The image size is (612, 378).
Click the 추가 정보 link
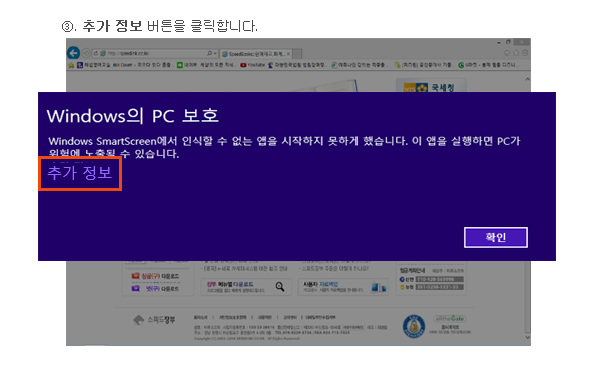(80, 173)
